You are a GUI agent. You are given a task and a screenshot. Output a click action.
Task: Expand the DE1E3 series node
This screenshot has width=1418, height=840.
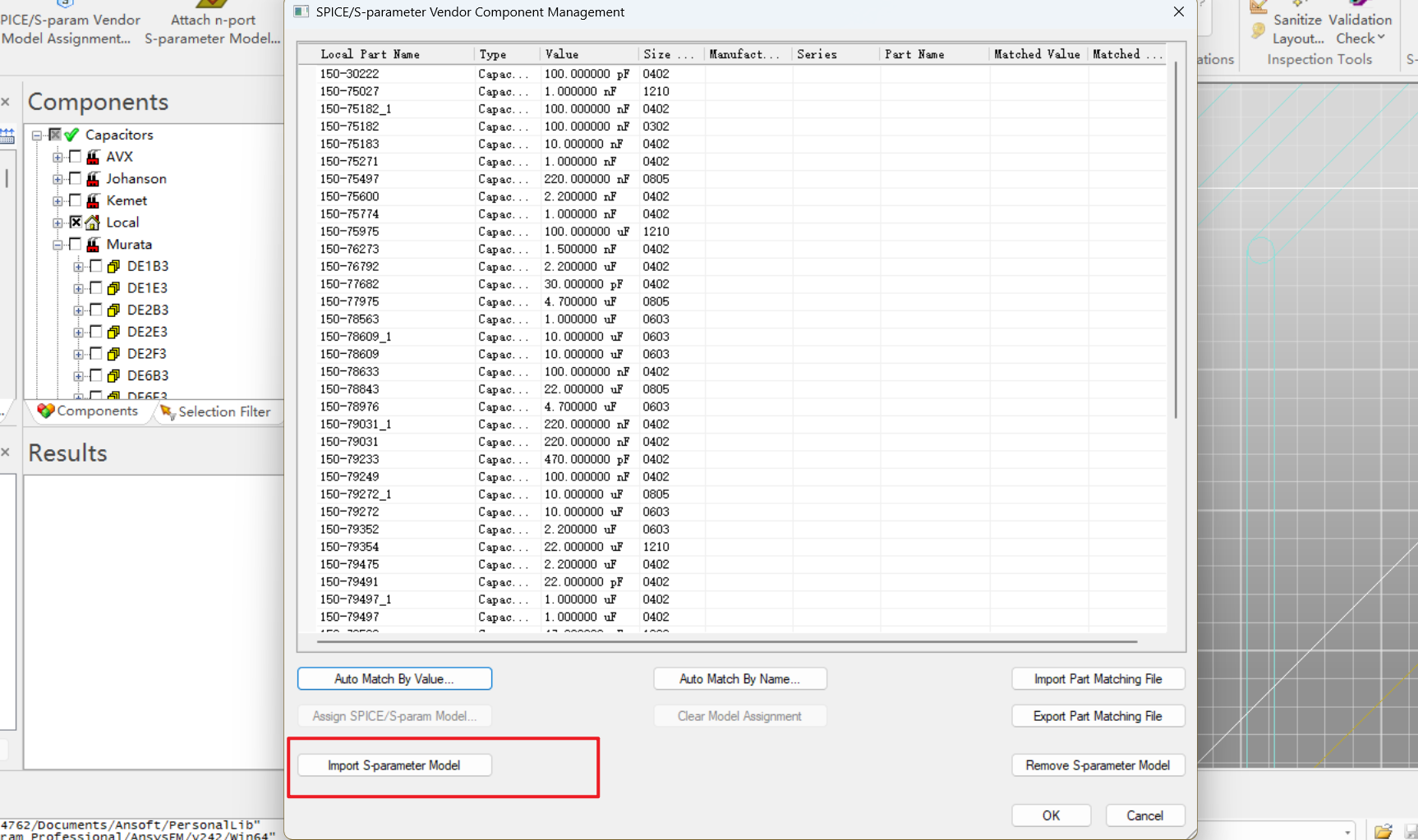tap(78, 289)
